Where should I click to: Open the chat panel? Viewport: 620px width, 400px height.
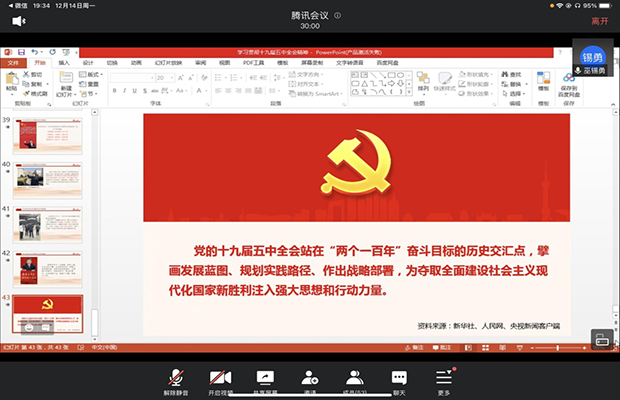click(x=399, y=378)
